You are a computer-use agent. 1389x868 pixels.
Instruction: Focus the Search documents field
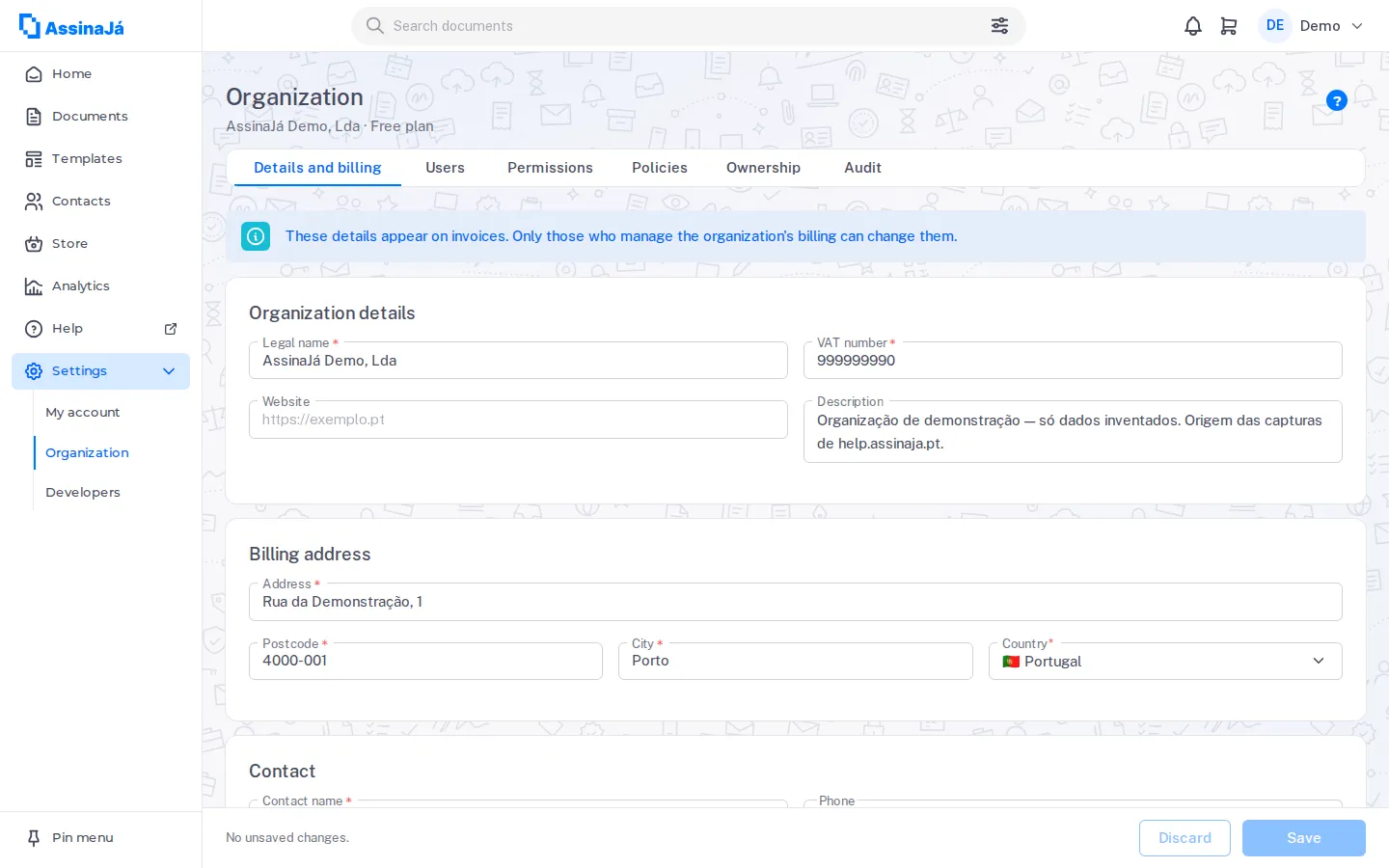pyautogui.click(x=689, y=26)
